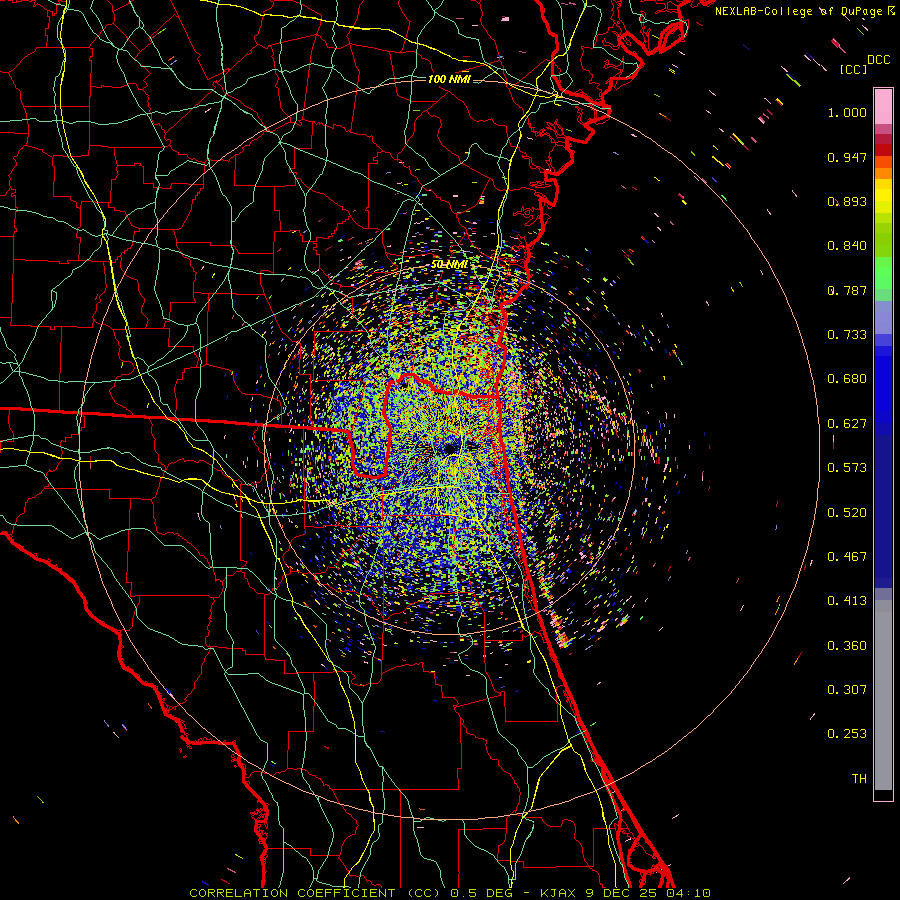Pick the periwinkle band on the color bar
The height and width of the screenshot is (900, 900).
[883, 317]
